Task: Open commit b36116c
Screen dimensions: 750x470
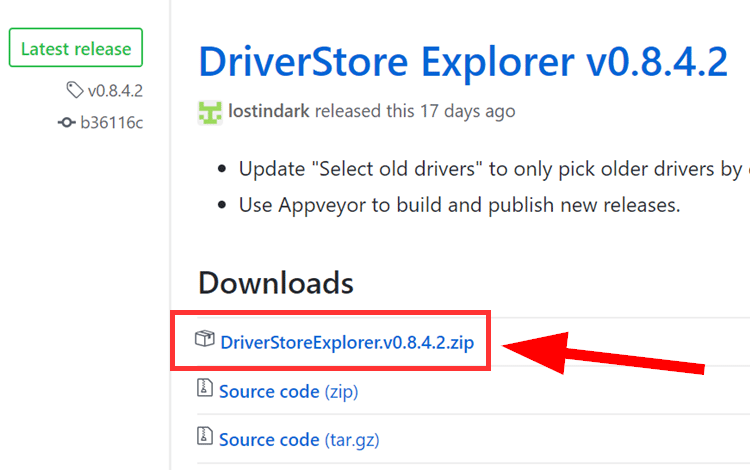Action: click(111, 122)
